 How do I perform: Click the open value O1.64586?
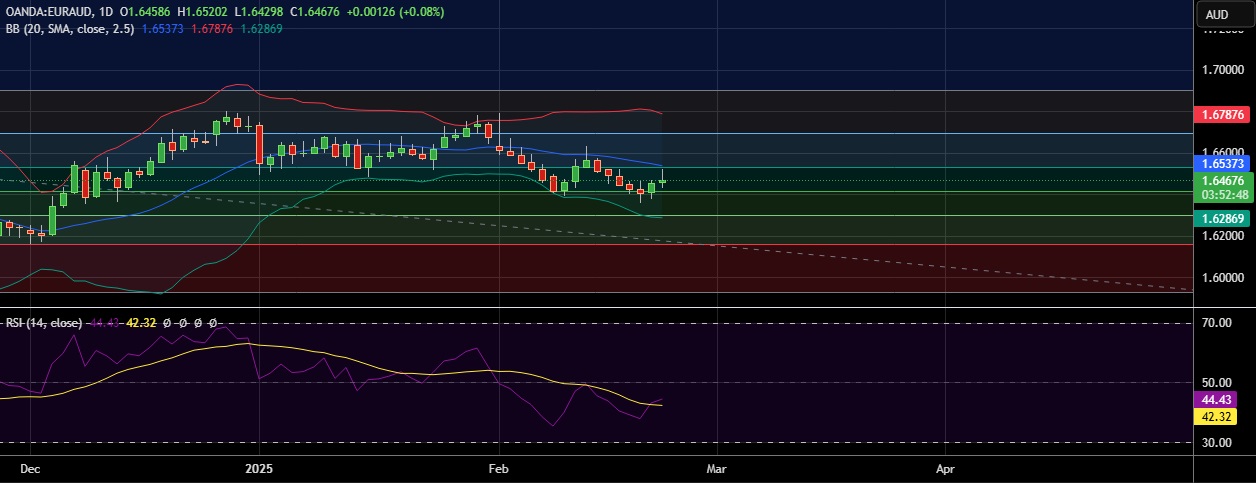[x=146, y=12]
